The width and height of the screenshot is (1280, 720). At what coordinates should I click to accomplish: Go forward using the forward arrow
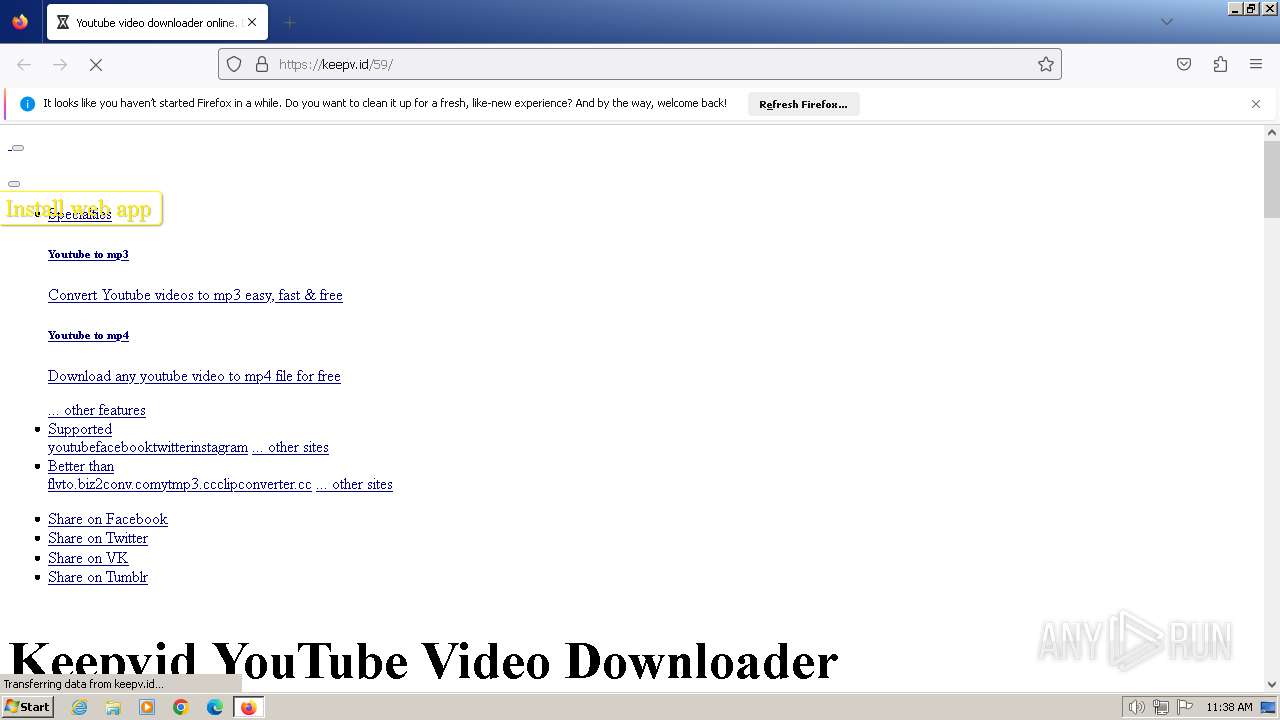(x=60, y=64)
